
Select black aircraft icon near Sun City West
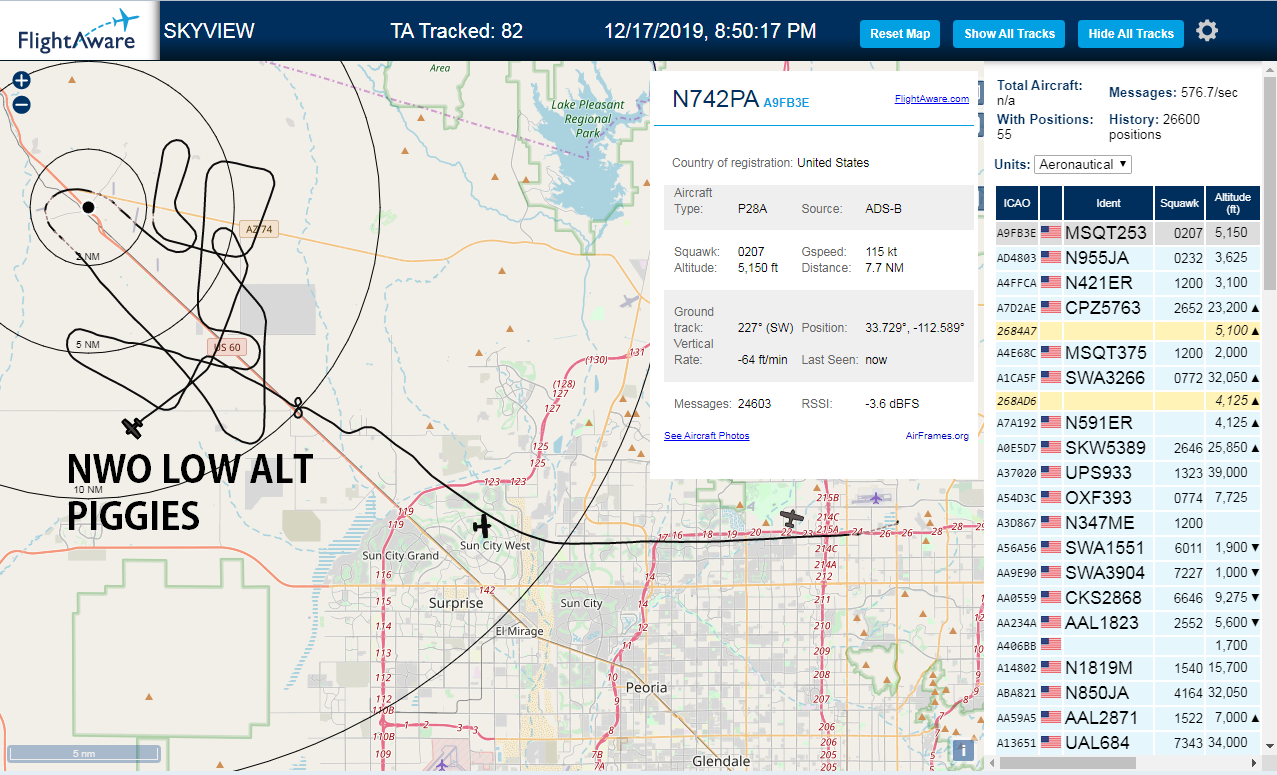click(x=483, y=525)
